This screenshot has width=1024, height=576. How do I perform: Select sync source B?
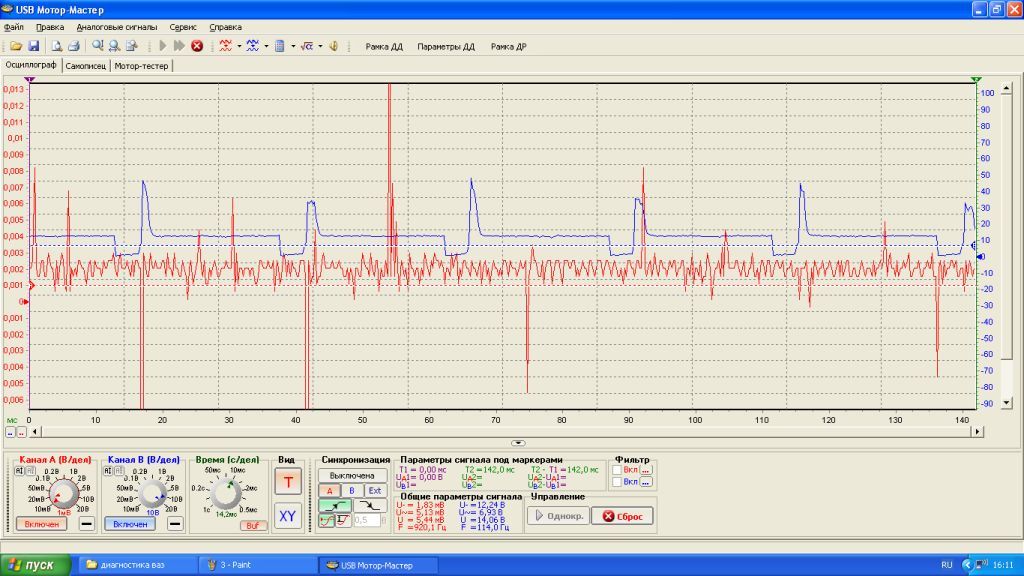[352, 490]
